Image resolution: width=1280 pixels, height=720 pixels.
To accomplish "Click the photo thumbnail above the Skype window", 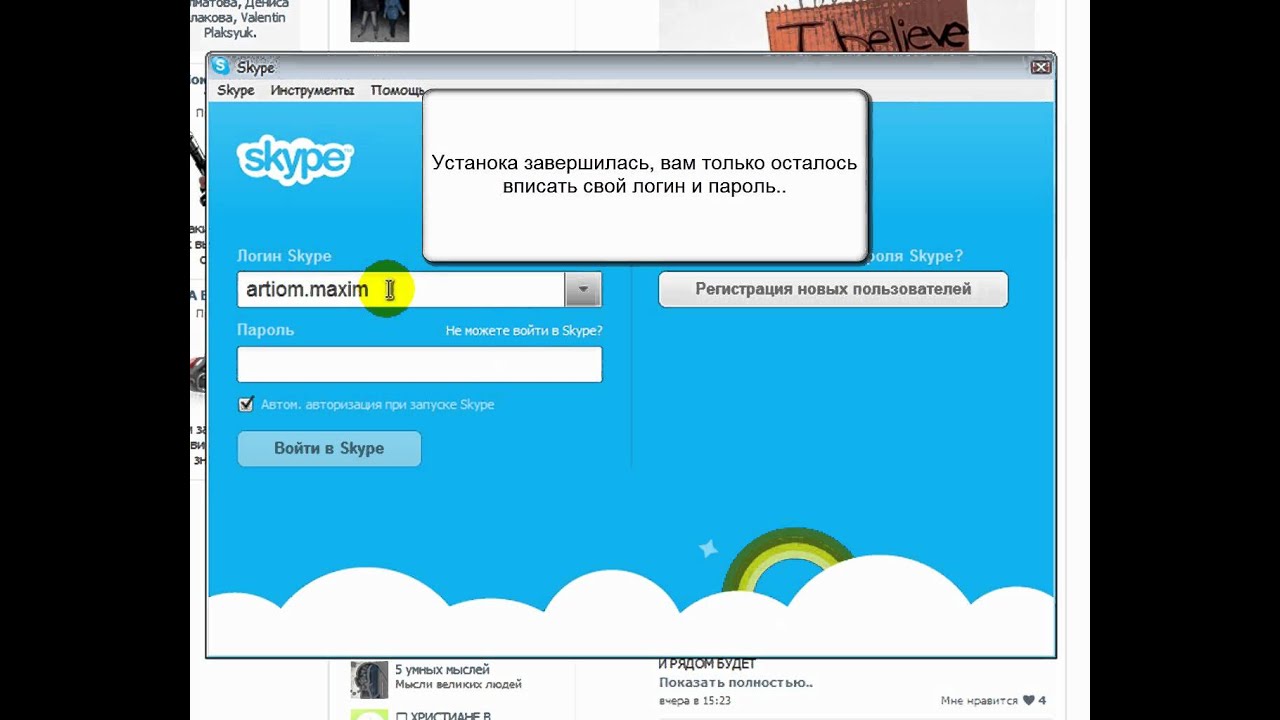I will pos(379,21).
